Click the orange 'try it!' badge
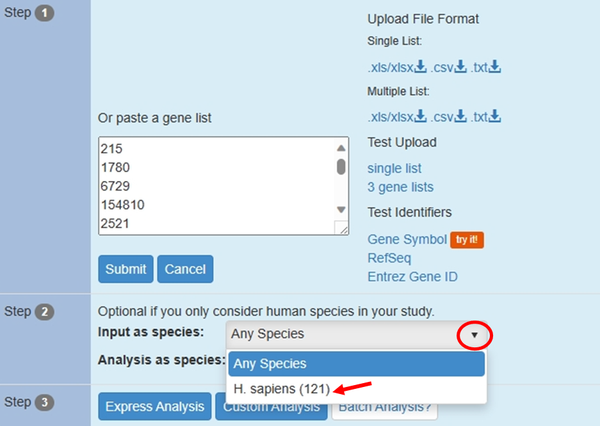 pyautogui.click(x=468, y=240)
